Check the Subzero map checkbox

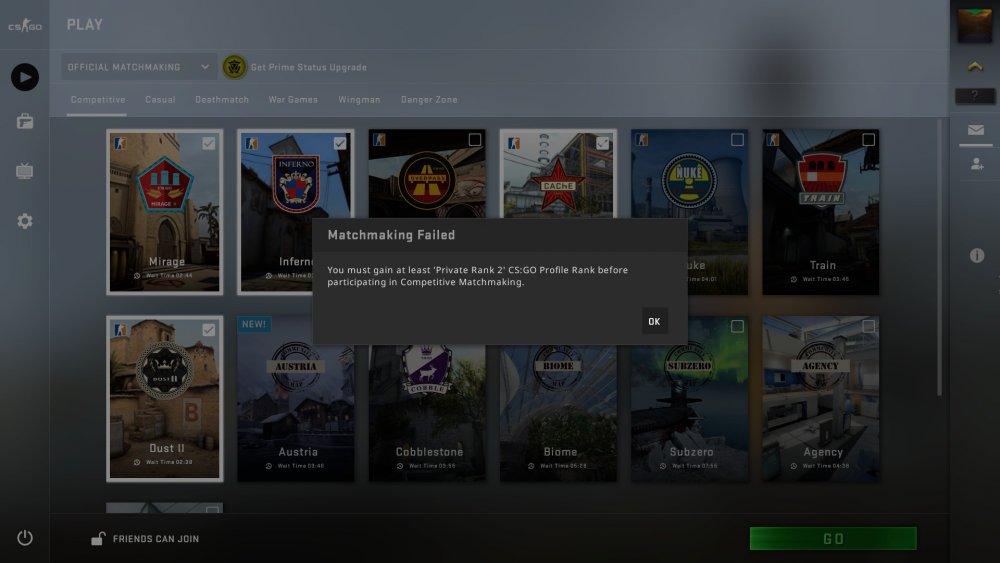click(737, 326)
